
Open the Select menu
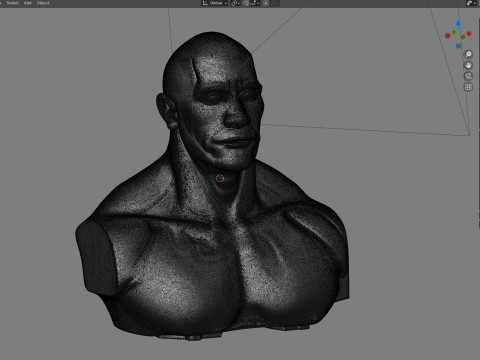pyautogui.click(x=12, y=3)
